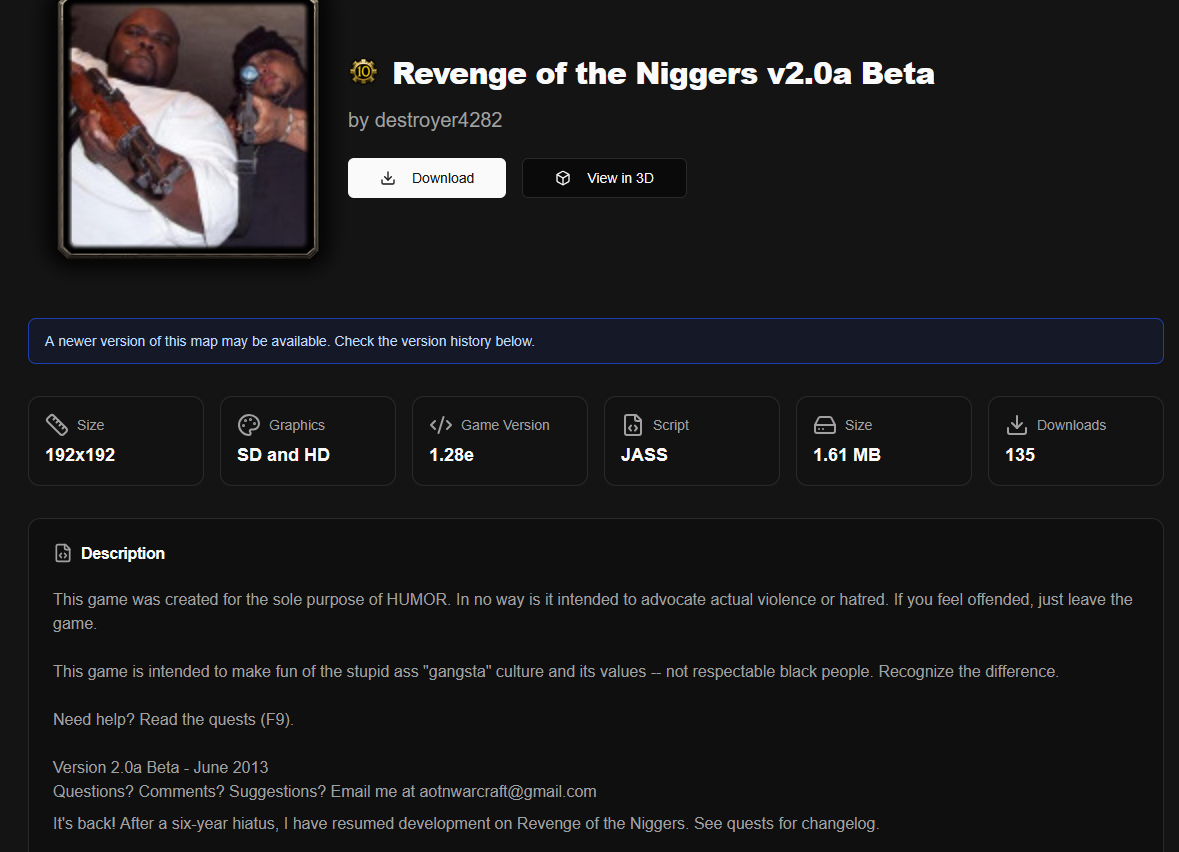Open the View in 3D button
The width and height of the screenshot is (1179, 852).
[604, 178]
